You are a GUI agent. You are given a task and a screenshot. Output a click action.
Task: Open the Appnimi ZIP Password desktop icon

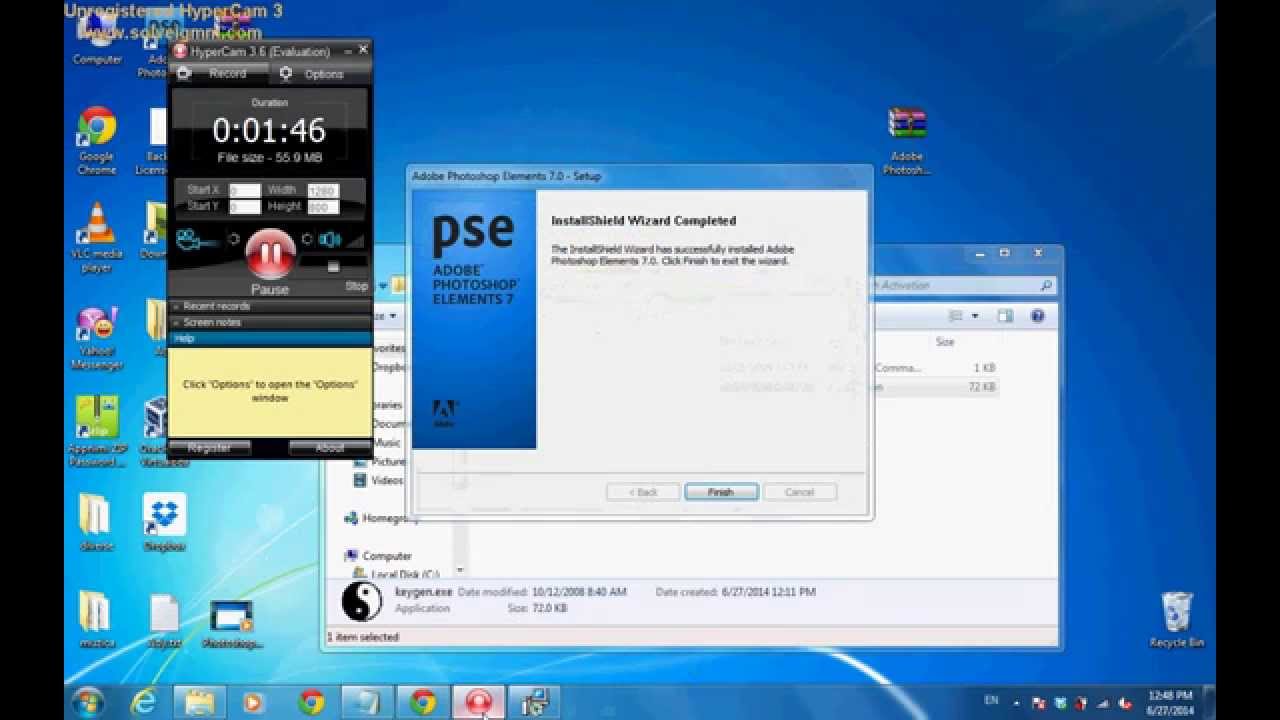point(97,432)
